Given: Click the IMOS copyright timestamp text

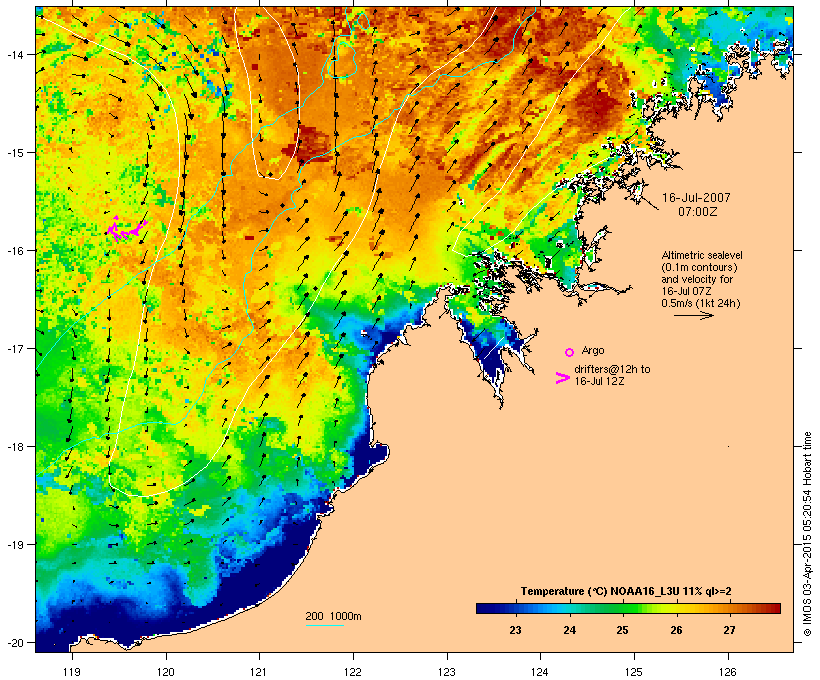Looking at the screenshot, I should click(807, 534).
